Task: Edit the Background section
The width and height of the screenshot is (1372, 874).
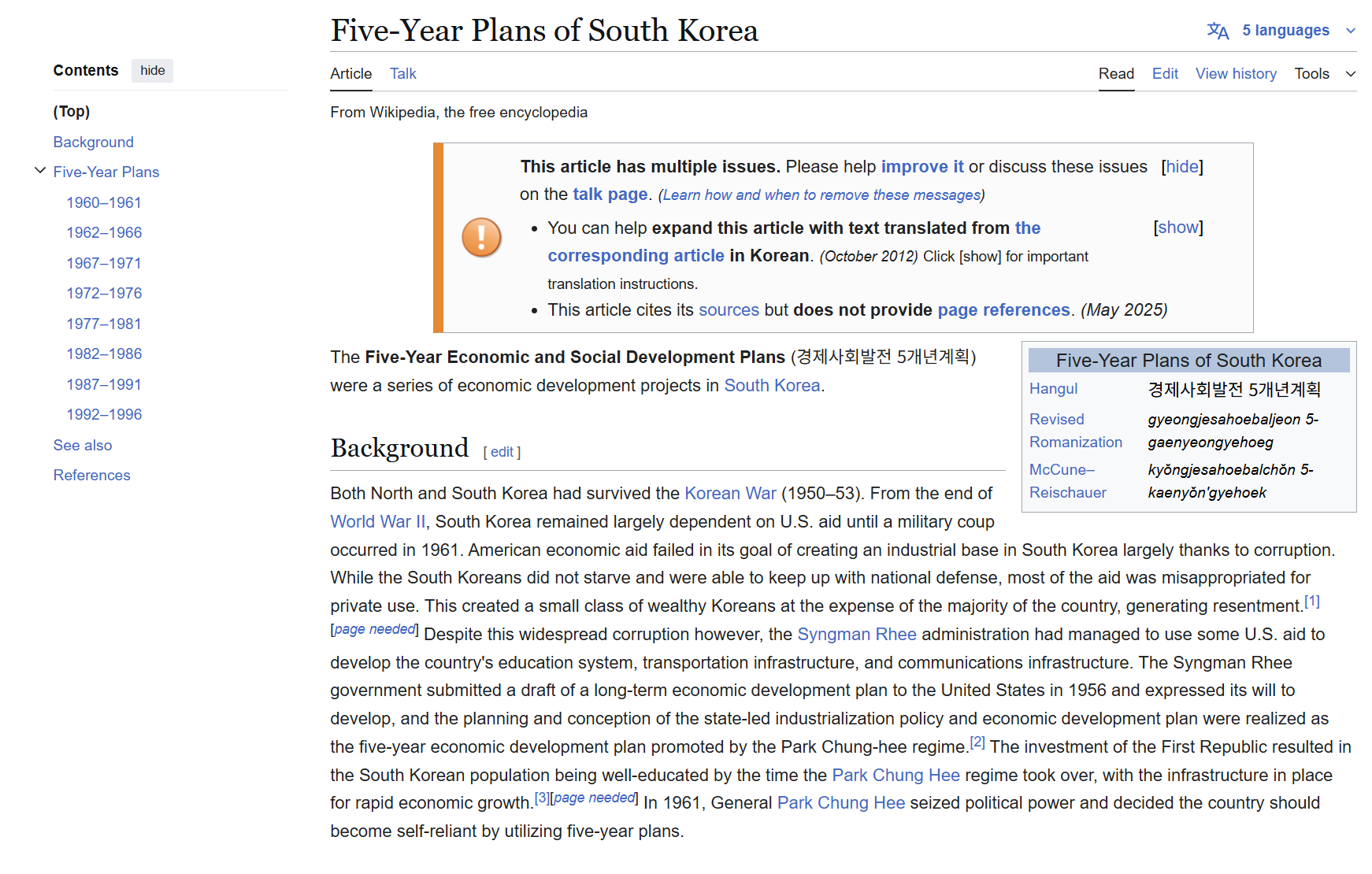Action: tap(502, 452)
